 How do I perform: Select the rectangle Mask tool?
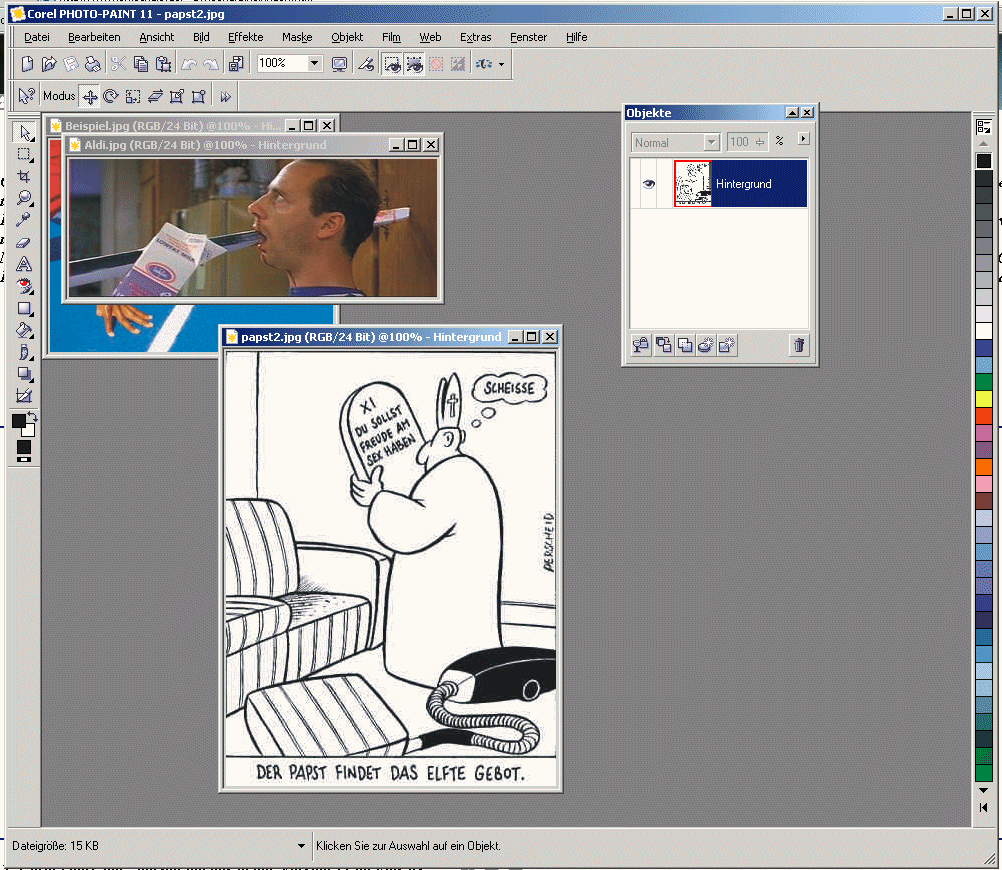pos(24,154)
